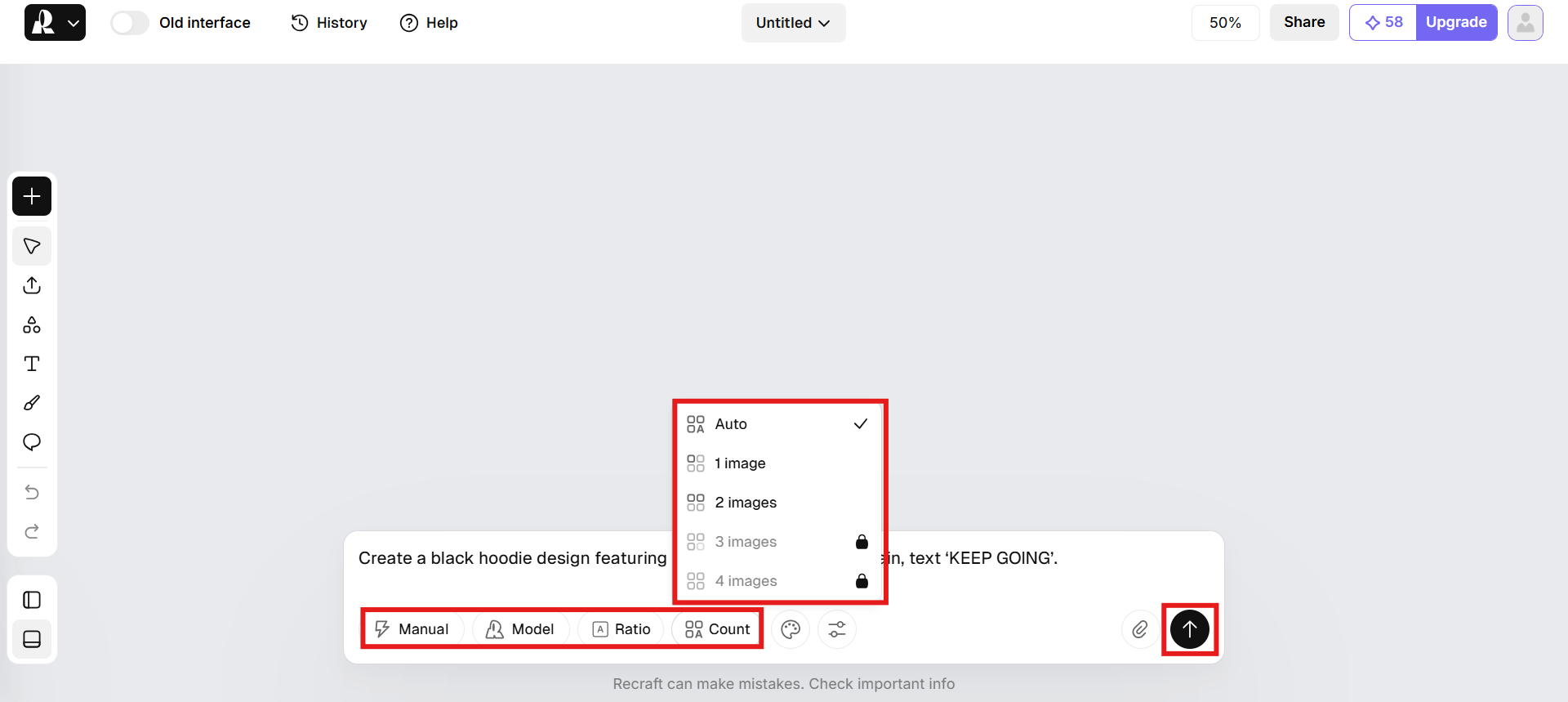Select the pointer selection tool

coord(32,246)
